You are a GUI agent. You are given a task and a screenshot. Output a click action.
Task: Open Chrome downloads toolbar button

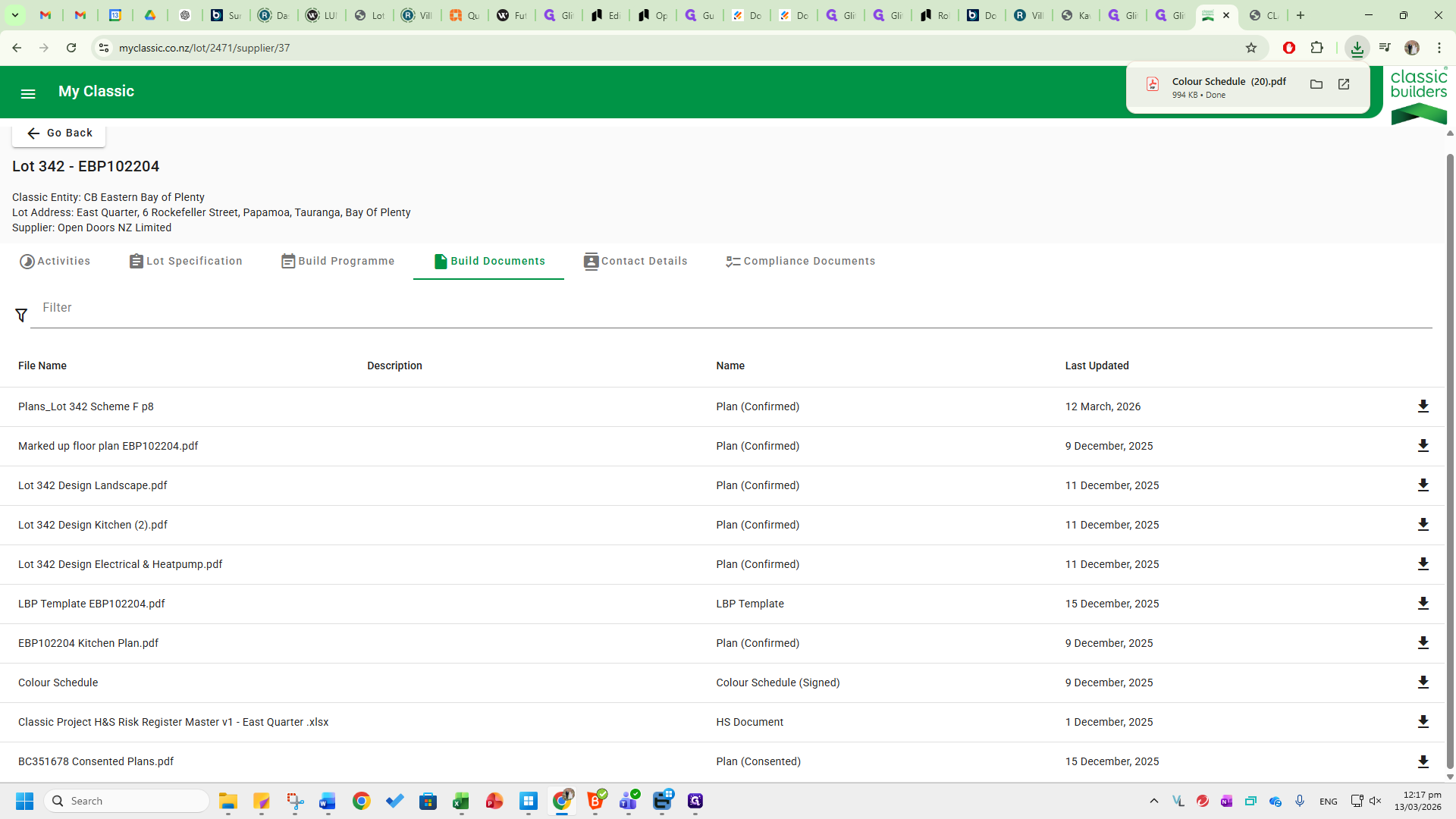[1357, 48]
